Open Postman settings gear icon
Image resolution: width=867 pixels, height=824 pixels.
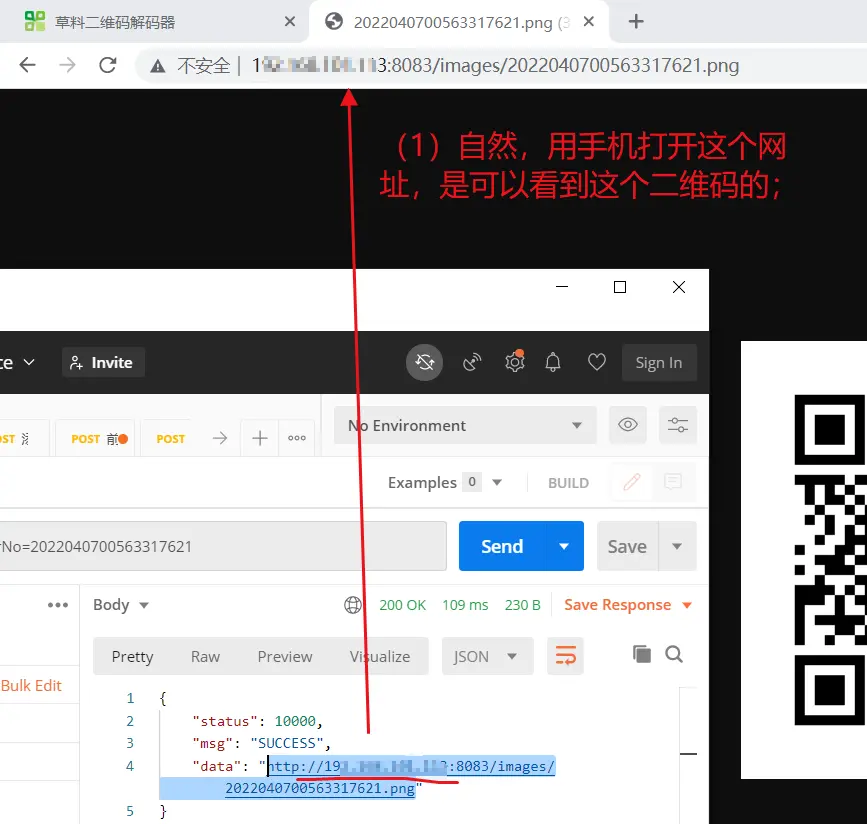point(515,362)
